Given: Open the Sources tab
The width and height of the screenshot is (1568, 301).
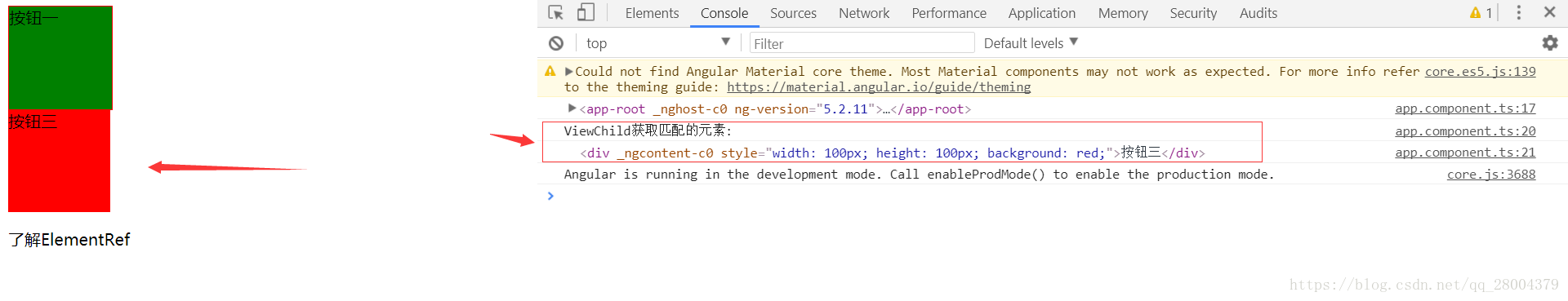Looking at the screenshot, I should (793, 13).
